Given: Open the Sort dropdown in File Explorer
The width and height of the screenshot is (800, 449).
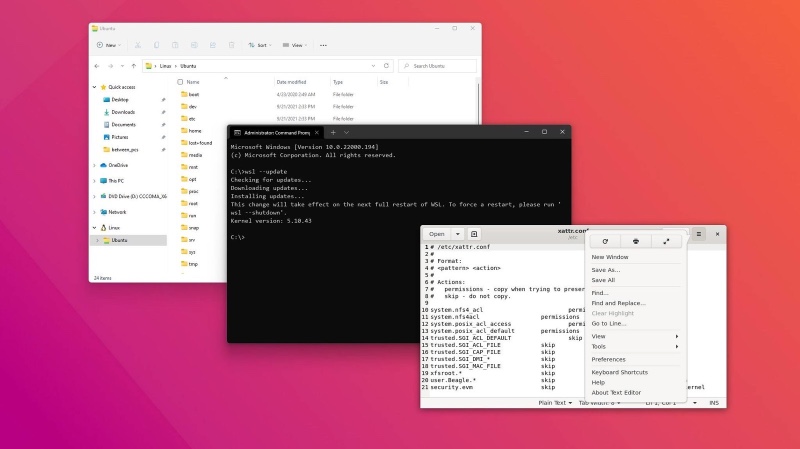Looking at the screenshot, I should pos(258,45).
